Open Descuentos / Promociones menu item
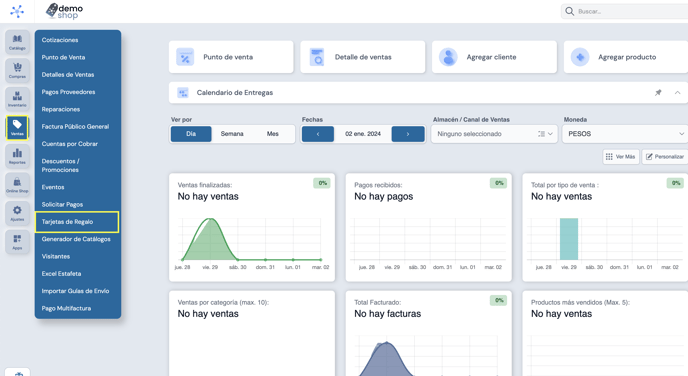Image resolution: width=688 pixels, height=376 pixels. (x=60, y=165)
